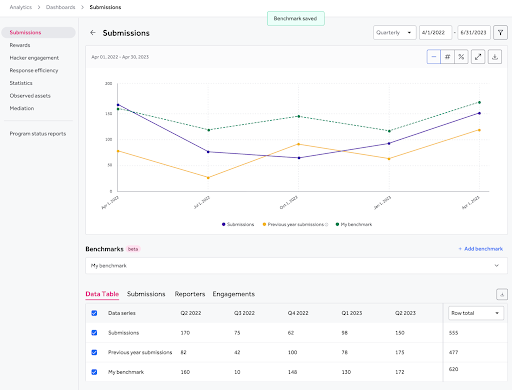Open the Quarterly interval dropdown
This screenshot has height=390, width=512.
[395, 33]
